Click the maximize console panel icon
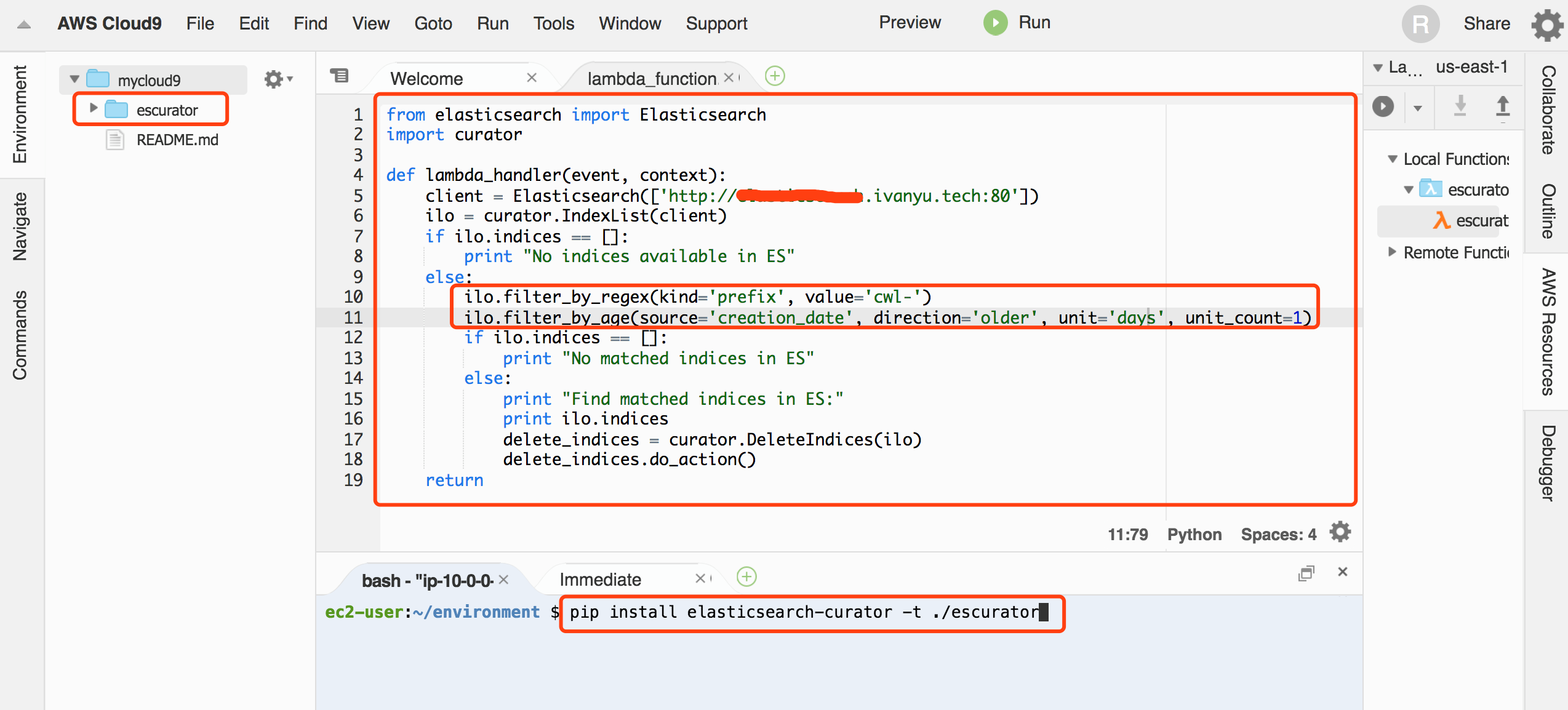Viewport: 1568px width, 710px height. [x=1306, y=573]
